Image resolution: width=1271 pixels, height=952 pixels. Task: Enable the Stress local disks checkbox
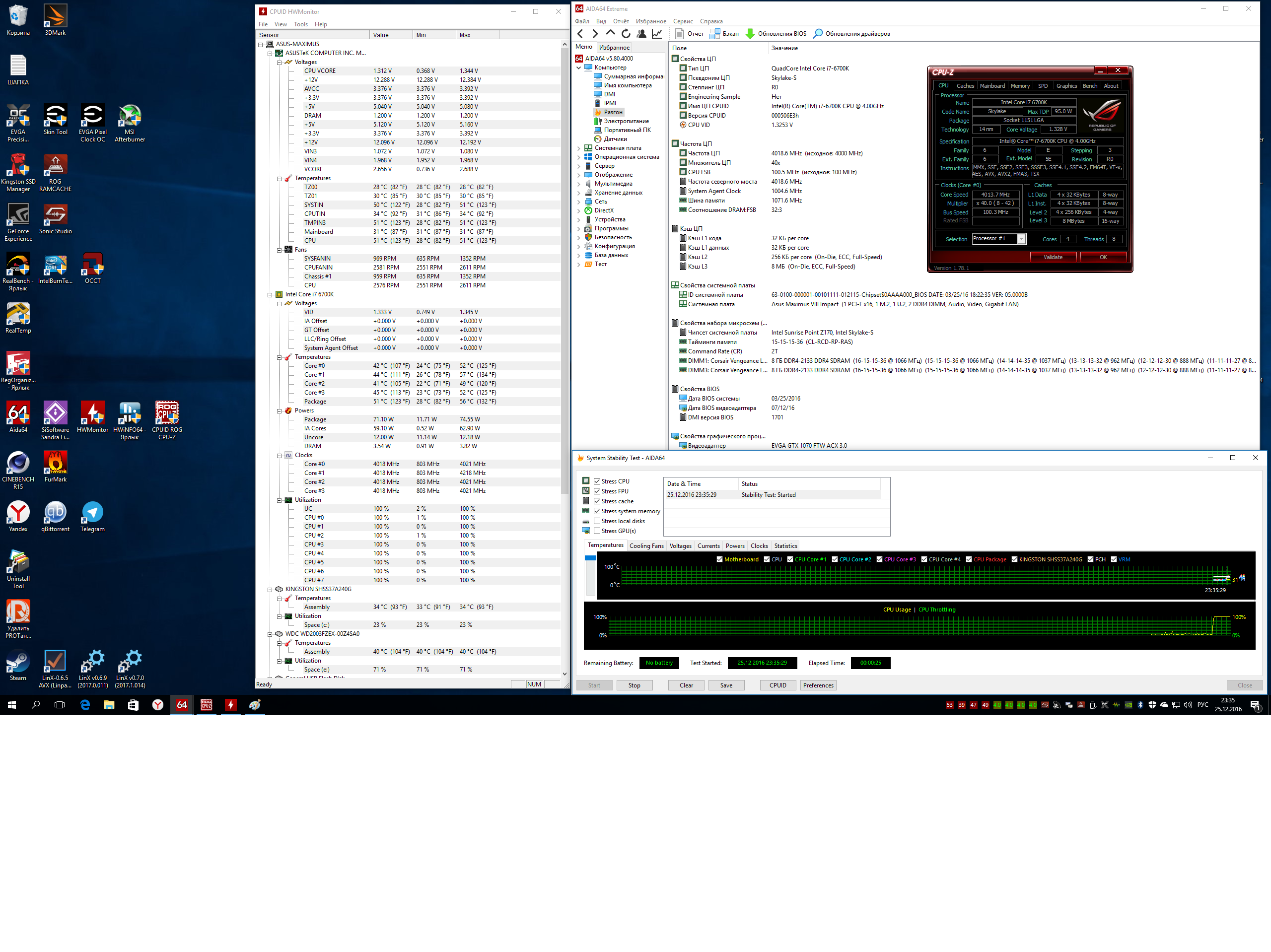597,521
